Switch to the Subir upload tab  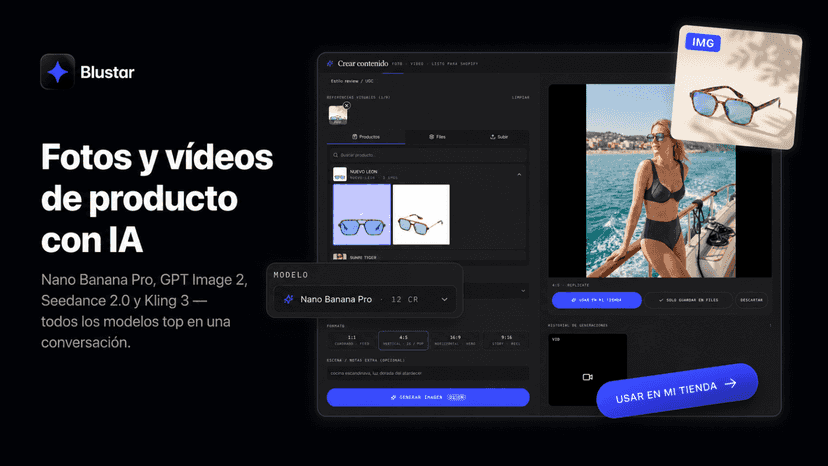[498, 137]
